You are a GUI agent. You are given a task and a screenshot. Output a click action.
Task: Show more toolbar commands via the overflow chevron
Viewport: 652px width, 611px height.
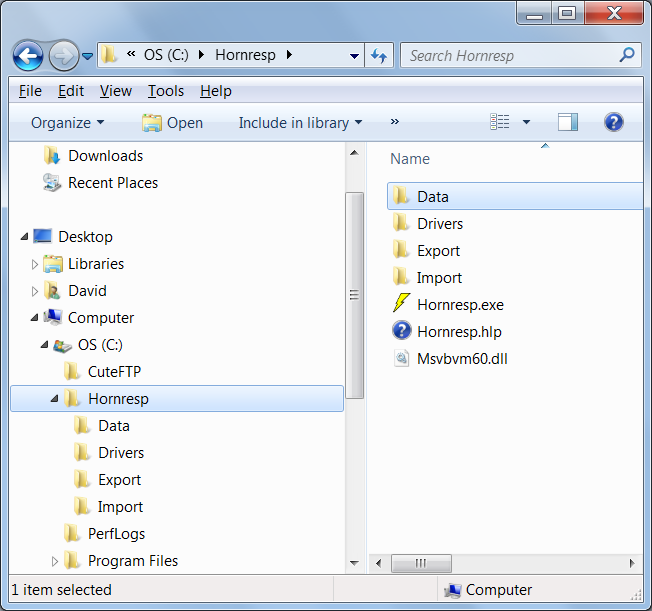click(x=395, y=121)
